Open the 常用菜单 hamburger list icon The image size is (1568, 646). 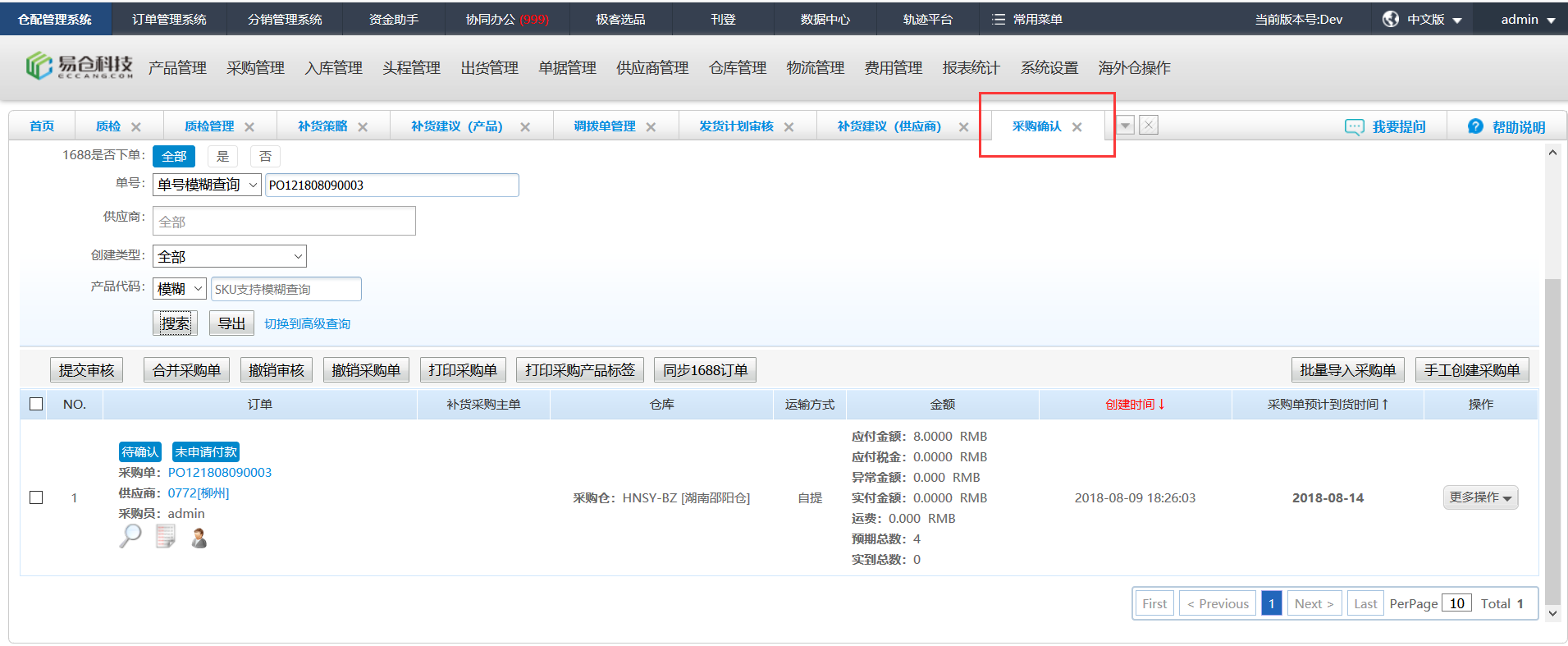[x=999, y=19]
